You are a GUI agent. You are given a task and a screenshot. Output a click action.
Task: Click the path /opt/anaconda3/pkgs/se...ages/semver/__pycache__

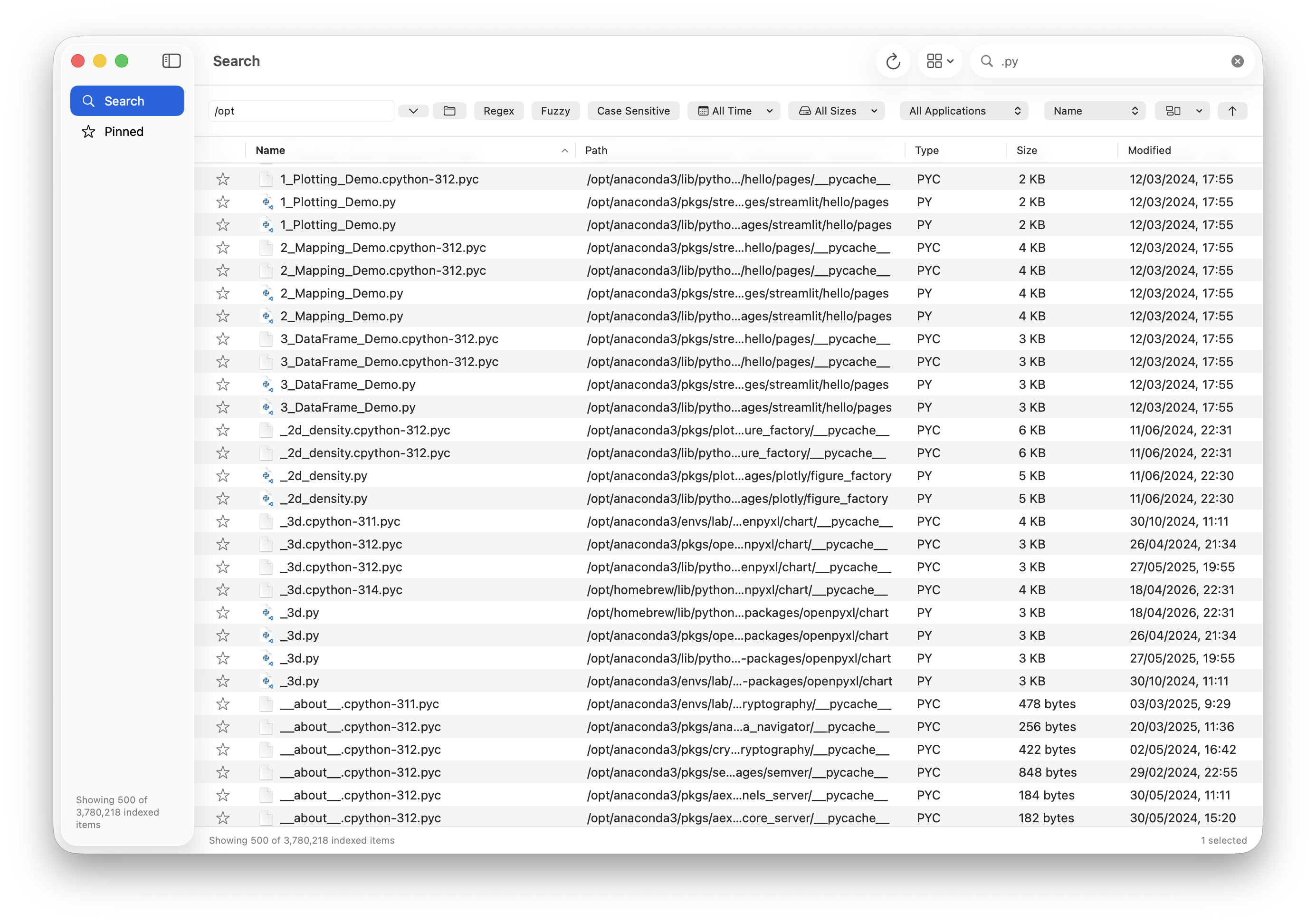tap(737, 772)
